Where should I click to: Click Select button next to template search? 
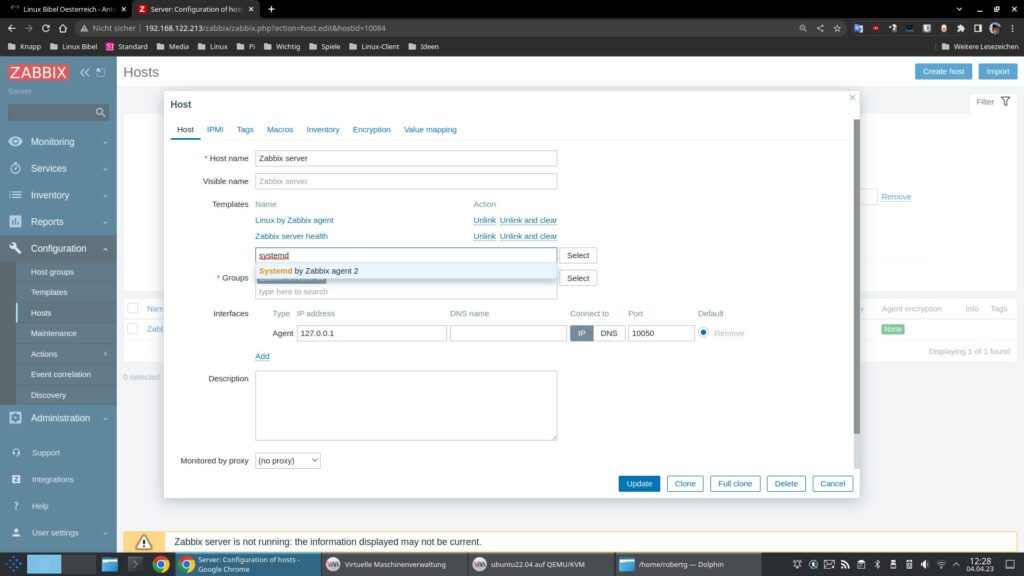pyautogui.click(x=578, y=255)
